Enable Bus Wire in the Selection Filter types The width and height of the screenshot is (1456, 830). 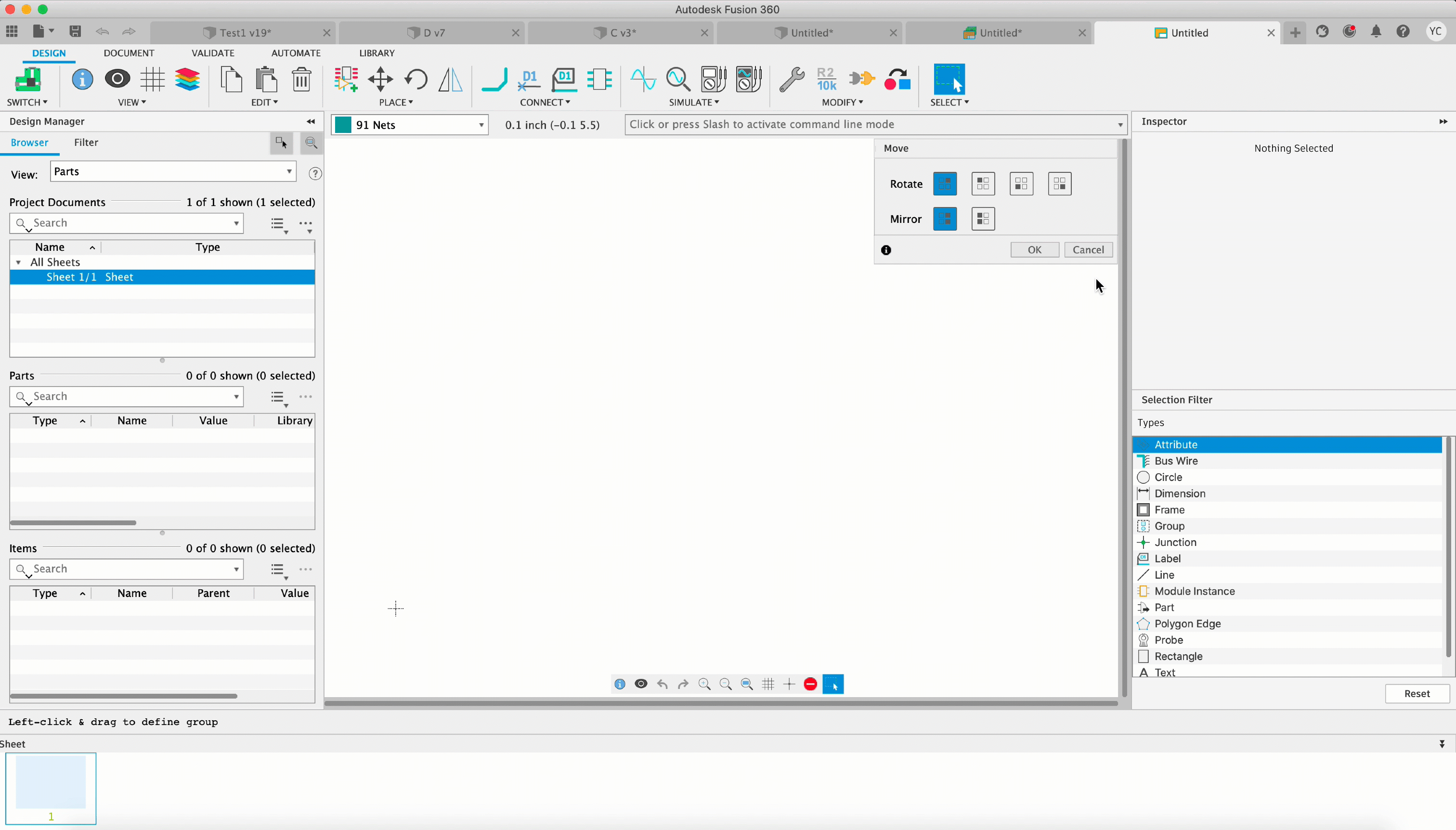coord(1175,461)
